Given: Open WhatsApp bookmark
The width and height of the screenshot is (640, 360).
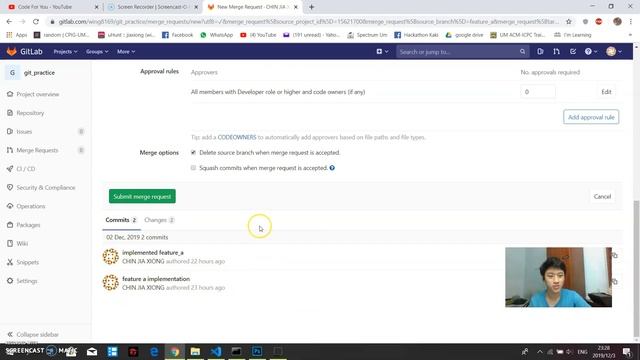Looking at the screenshot, I should [216, 35].
